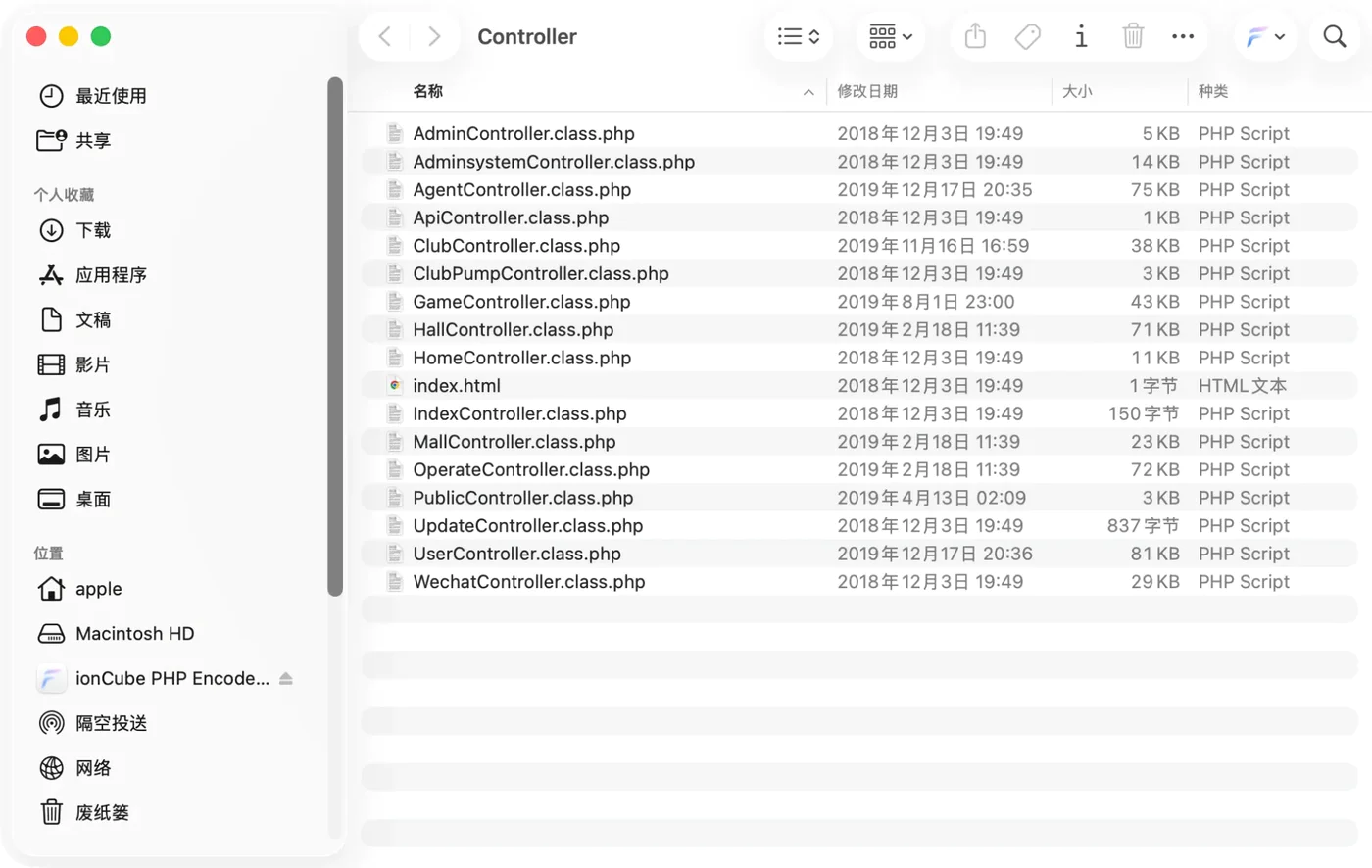Open Get Info with the i icon
This screenshot has height=868, width=1372.
pos(1080,37)
